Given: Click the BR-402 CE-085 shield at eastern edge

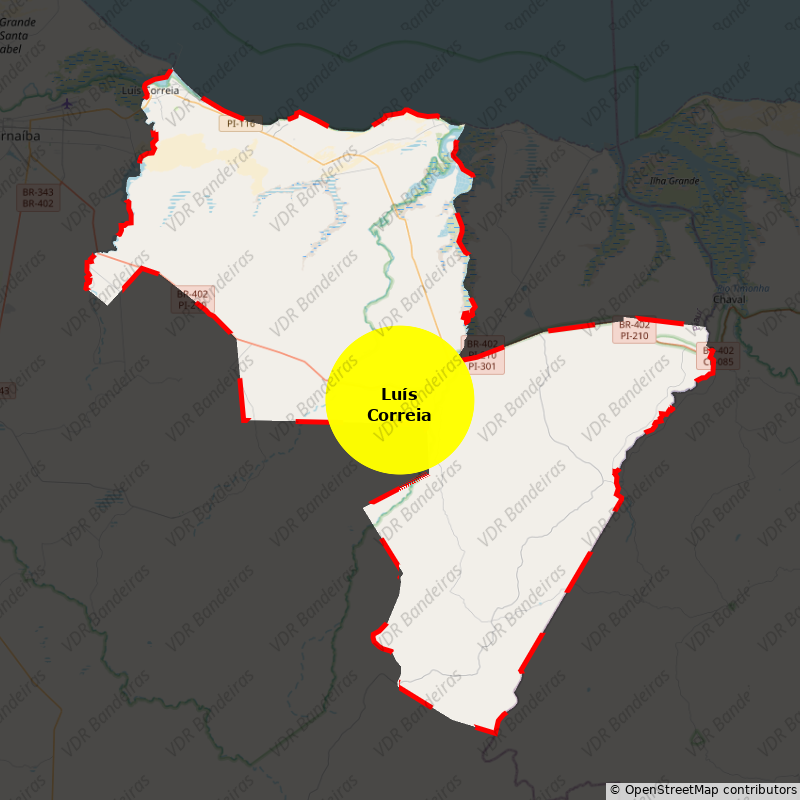Looking at the screenshot, I should 718,356.
